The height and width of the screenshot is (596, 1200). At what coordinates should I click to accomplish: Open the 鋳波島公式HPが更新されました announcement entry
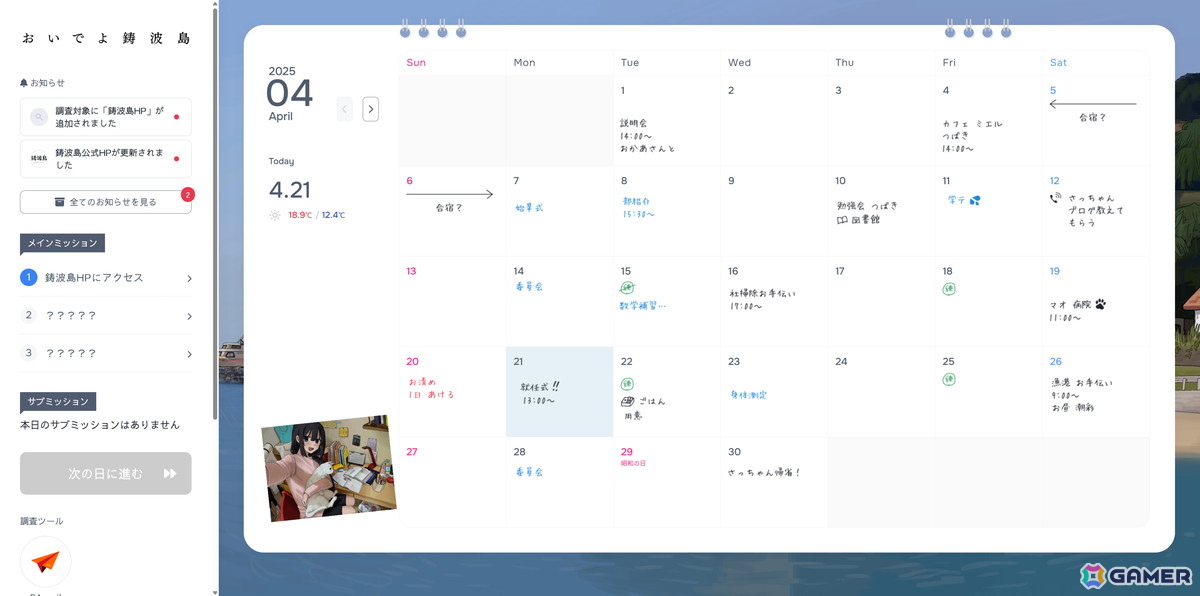105,159
